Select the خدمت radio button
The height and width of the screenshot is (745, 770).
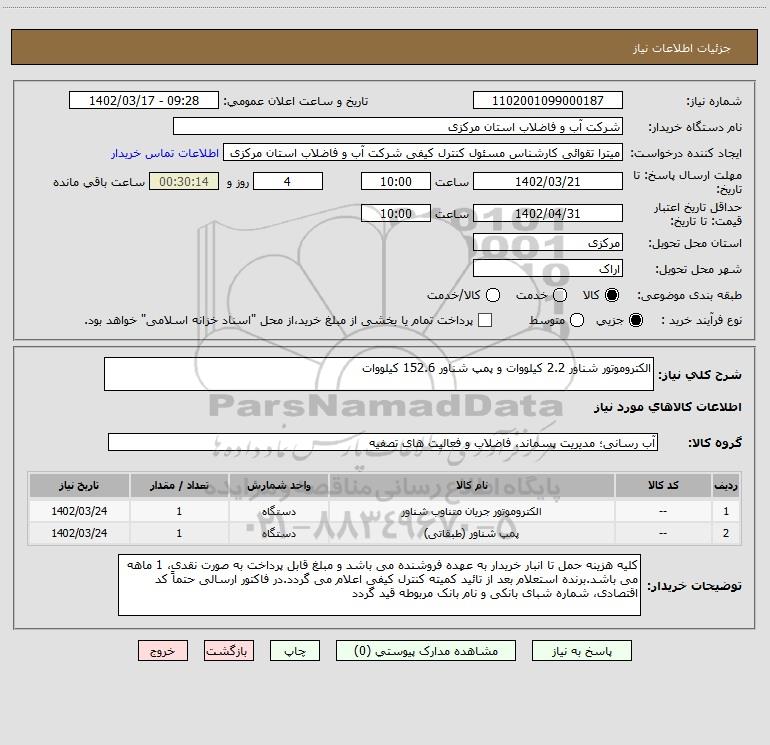pos(560,295)
